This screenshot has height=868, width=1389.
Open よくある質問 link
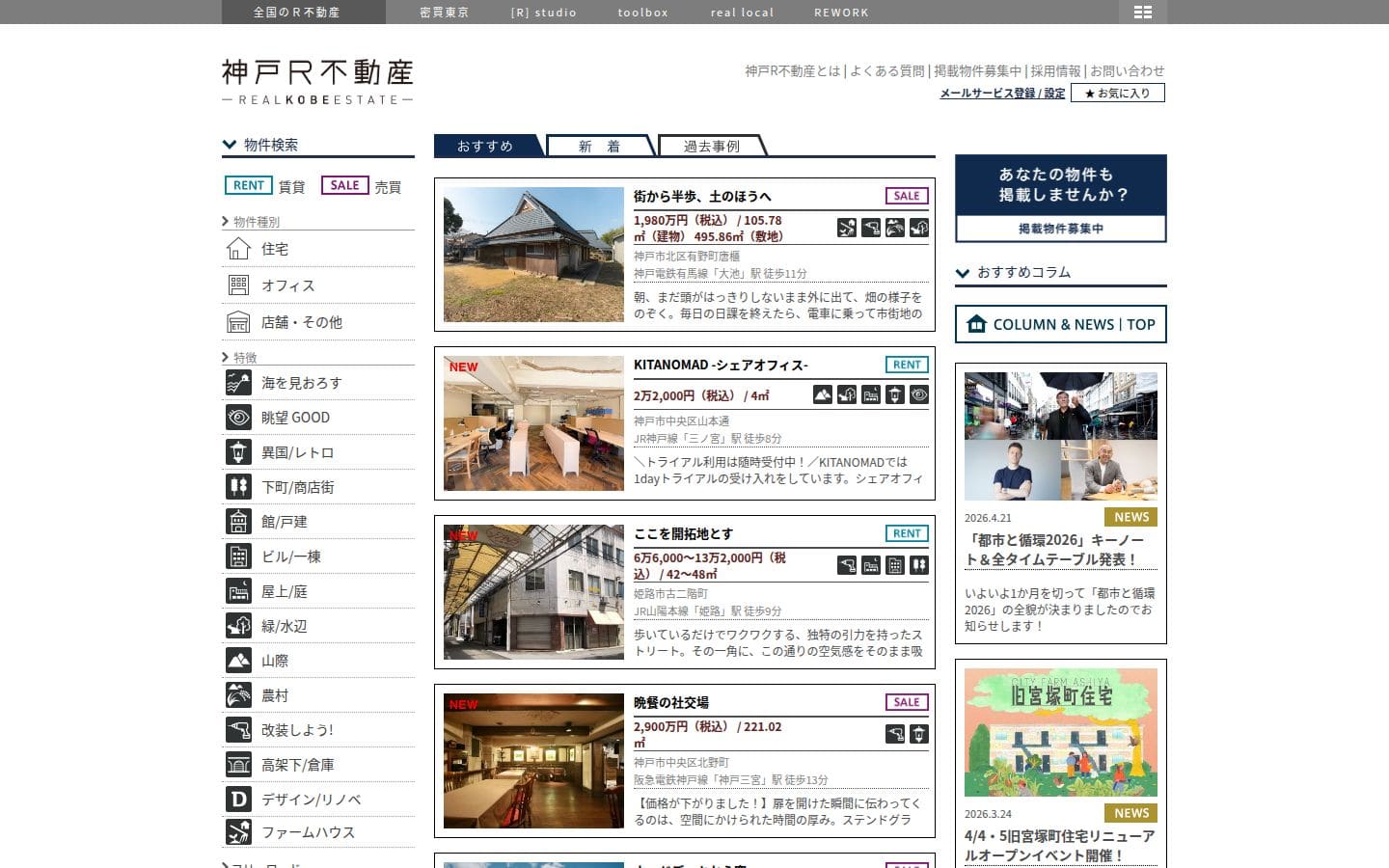[887, 71]
